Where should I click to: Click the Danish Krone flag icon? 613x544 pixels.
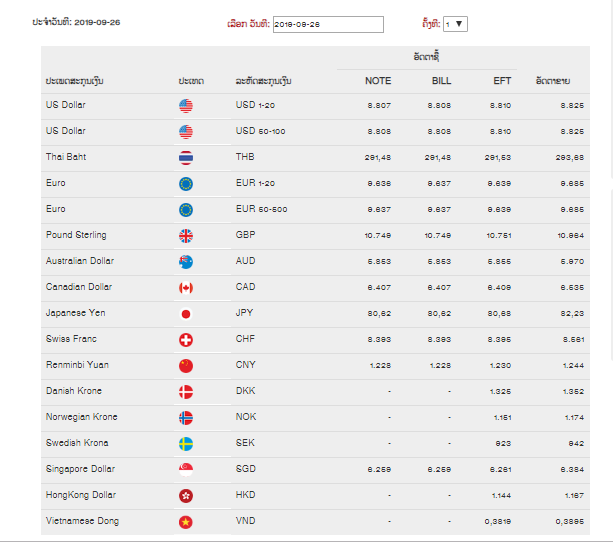coord(186,392)
